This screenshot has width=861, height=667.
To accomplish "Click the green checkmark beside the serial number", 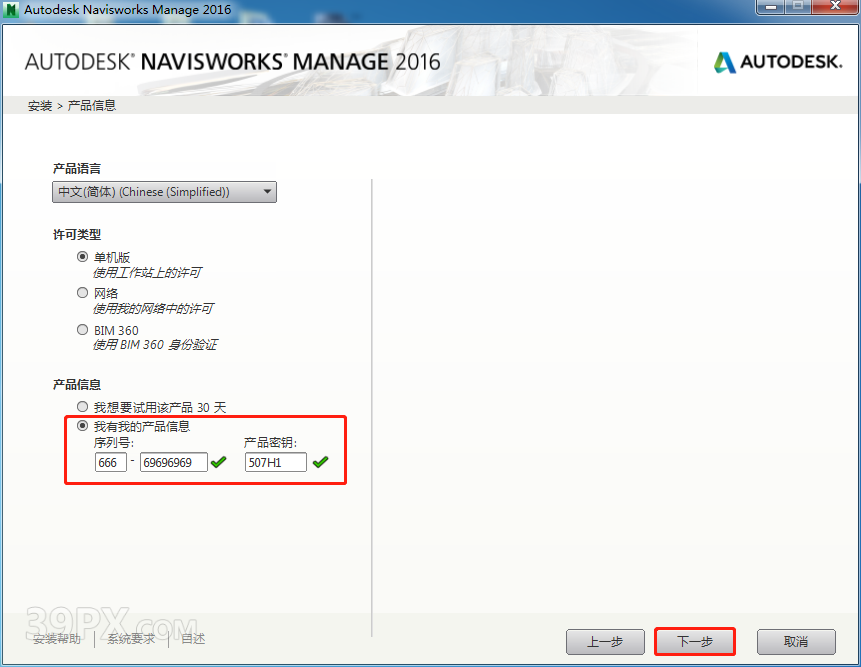I will point(219,462).
